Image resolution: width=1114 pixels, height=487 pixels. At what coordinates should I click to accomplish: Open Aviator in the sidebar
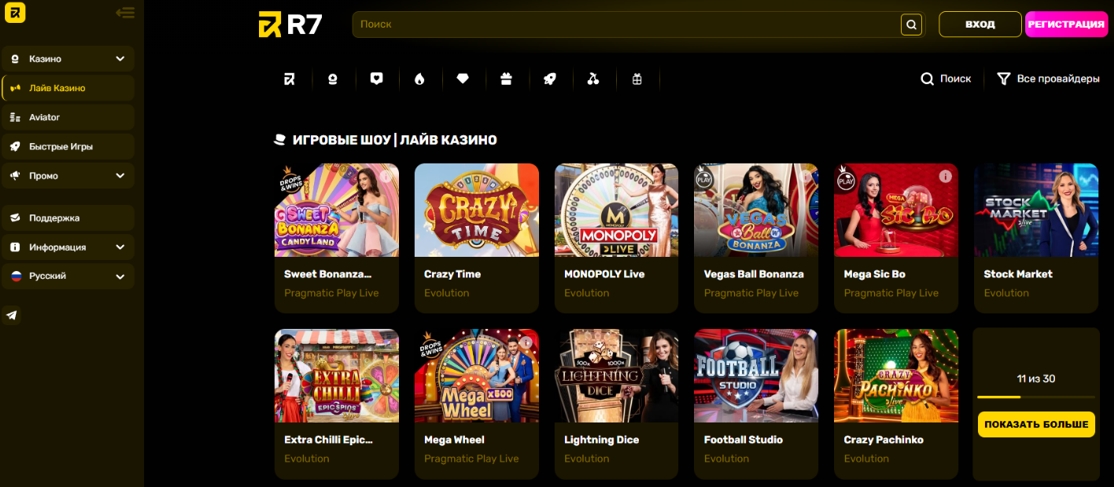pos(68,117)
